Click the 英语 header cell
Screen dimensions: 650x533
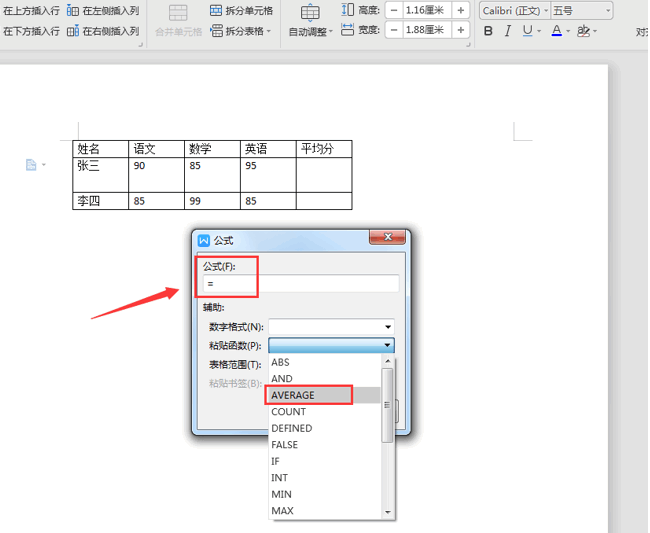(x=268, y=149)
